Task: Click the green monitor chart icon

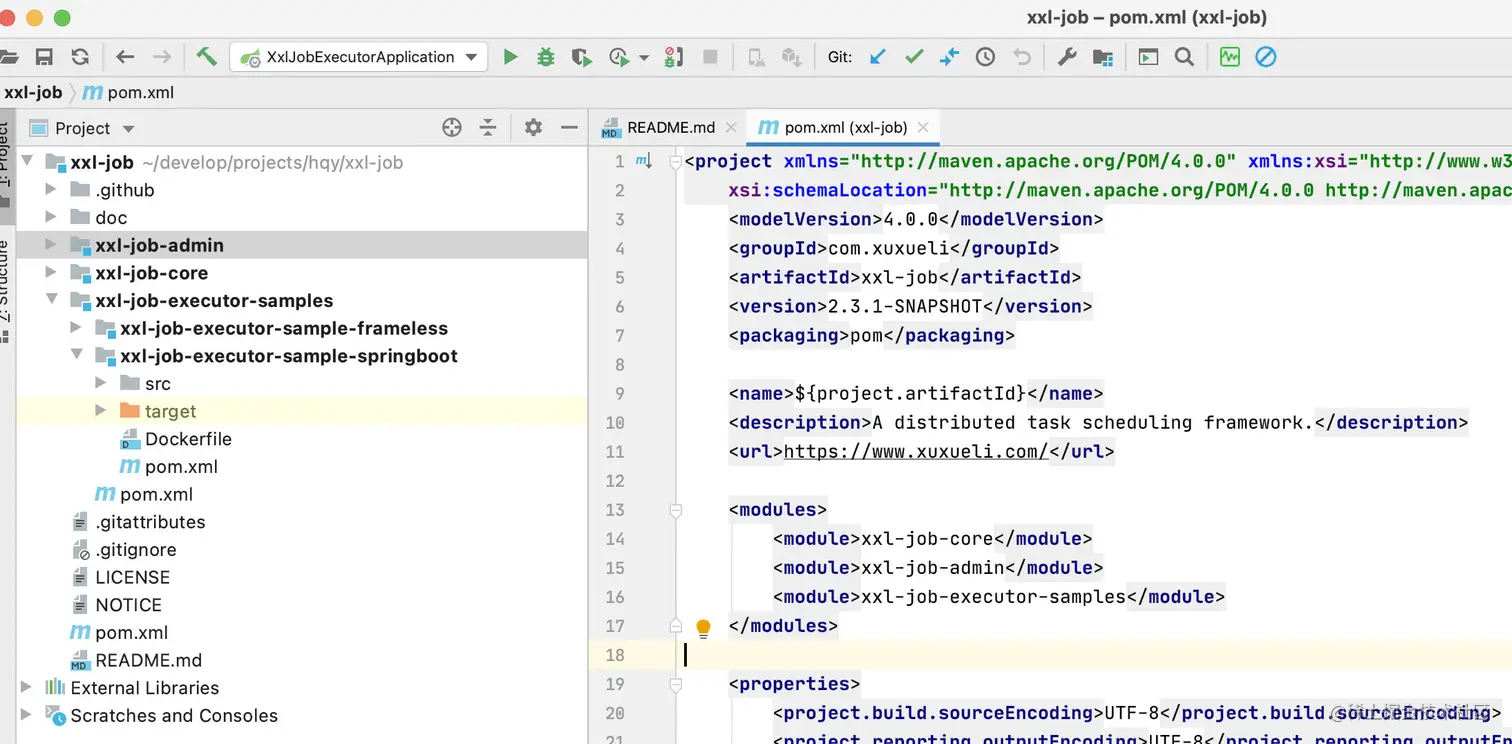Action: (x=1229, y=57)
